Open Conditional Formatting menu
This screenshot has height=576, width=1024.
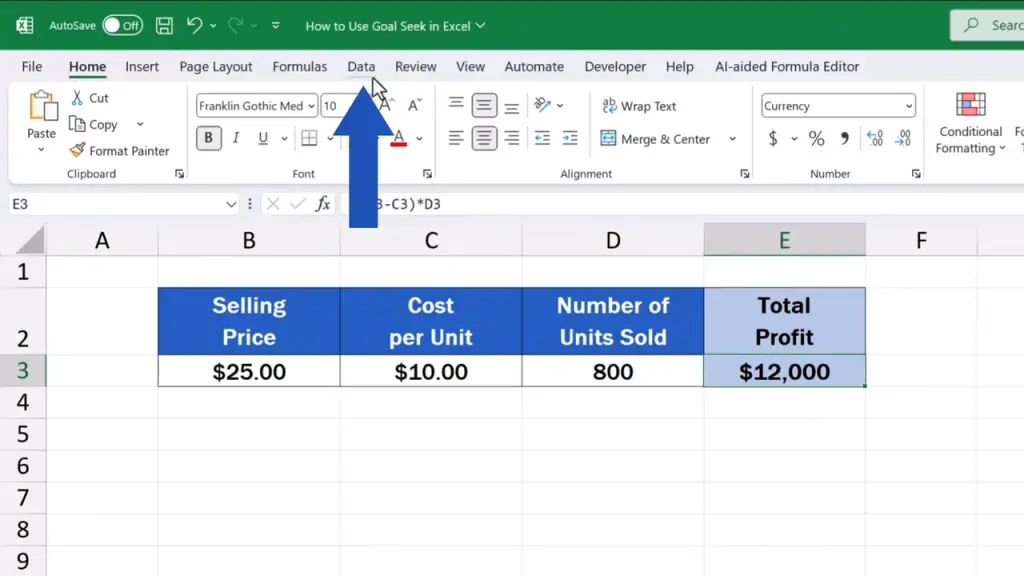(970, 125)
